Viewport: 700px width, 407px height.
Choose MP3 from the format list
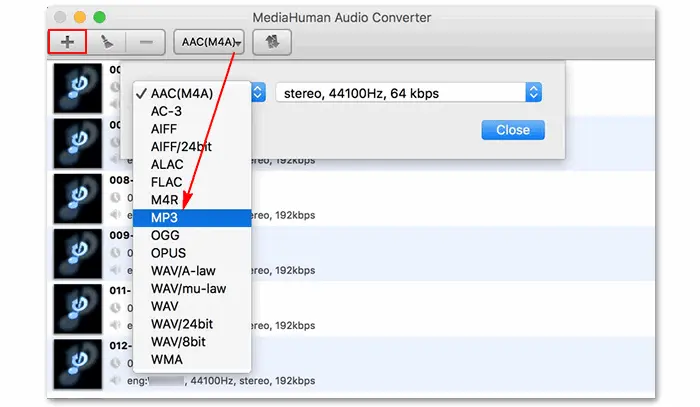[165, 217]
